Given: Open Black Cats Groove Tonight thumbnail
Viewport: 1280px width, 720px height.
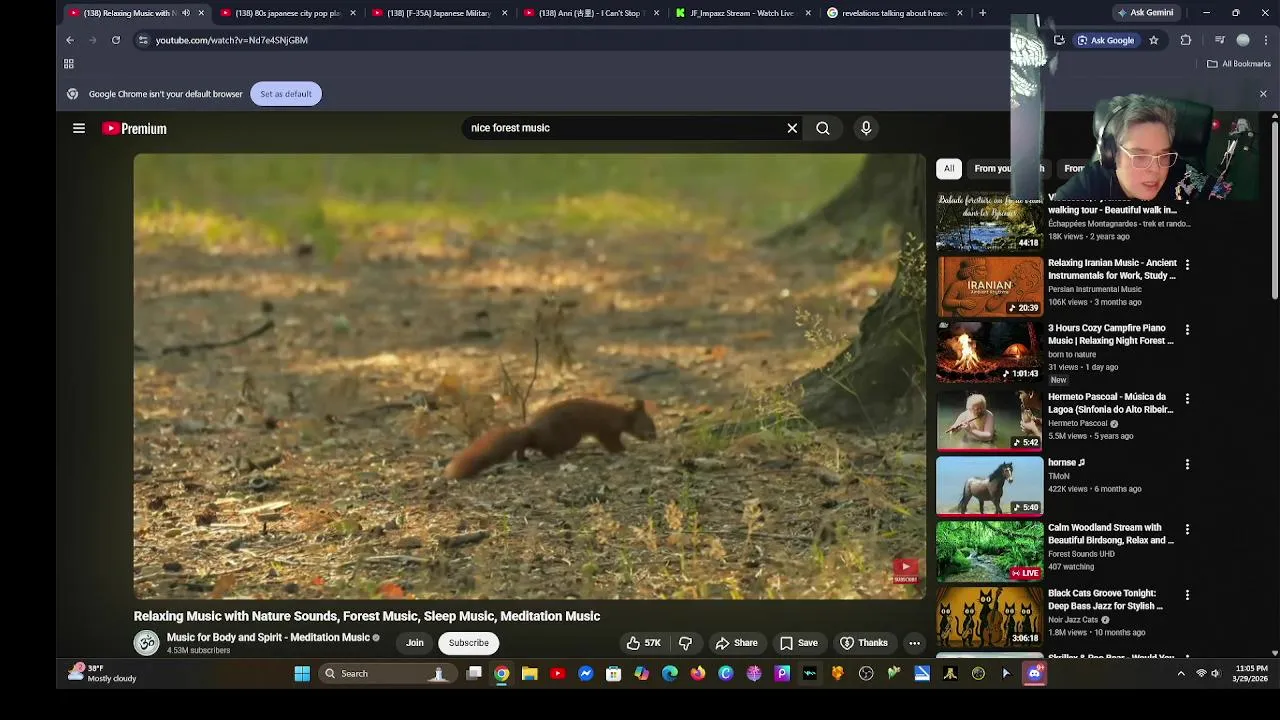Looking at the screenshot, I should 990,617.
